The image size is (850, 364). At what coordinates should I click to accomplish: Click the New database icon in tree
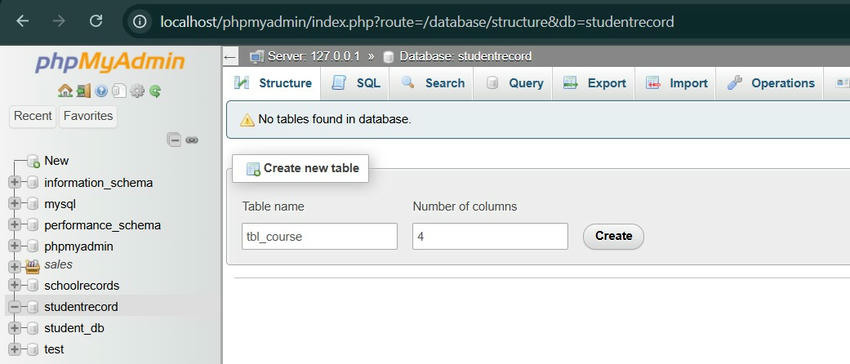coord(33,161)
